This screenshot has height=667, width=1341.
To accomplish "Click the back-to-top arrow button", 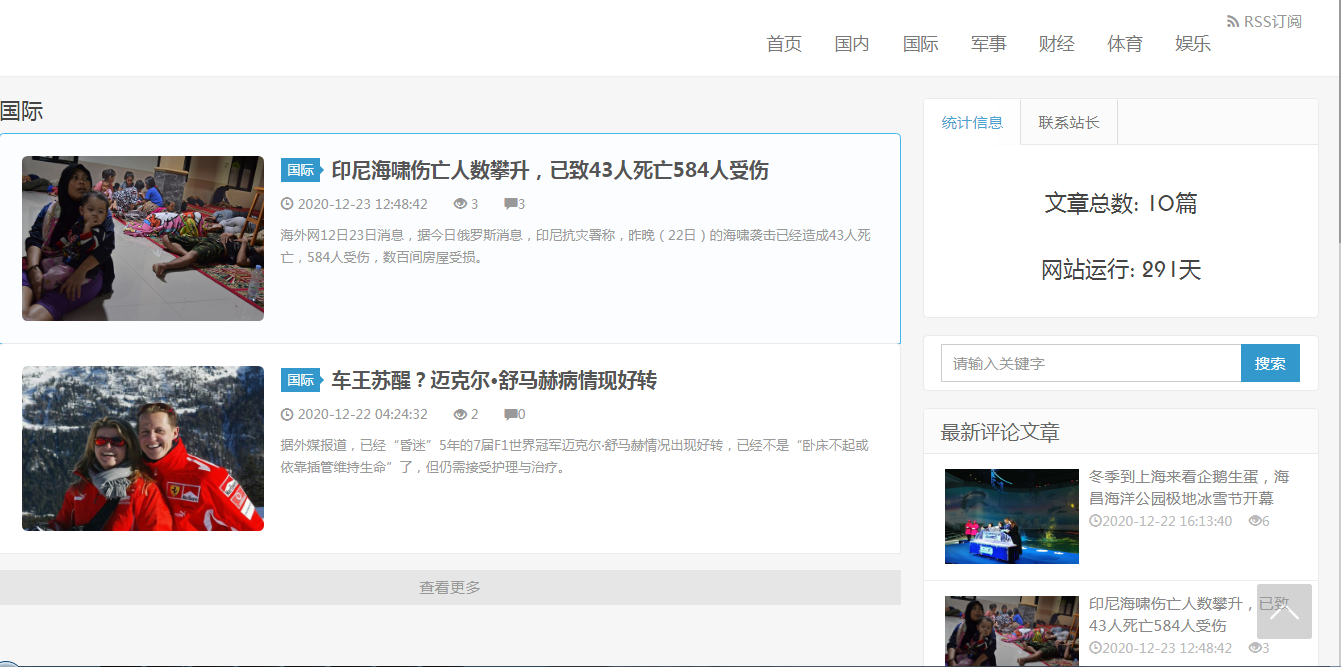I will (x=1284, y=611).
